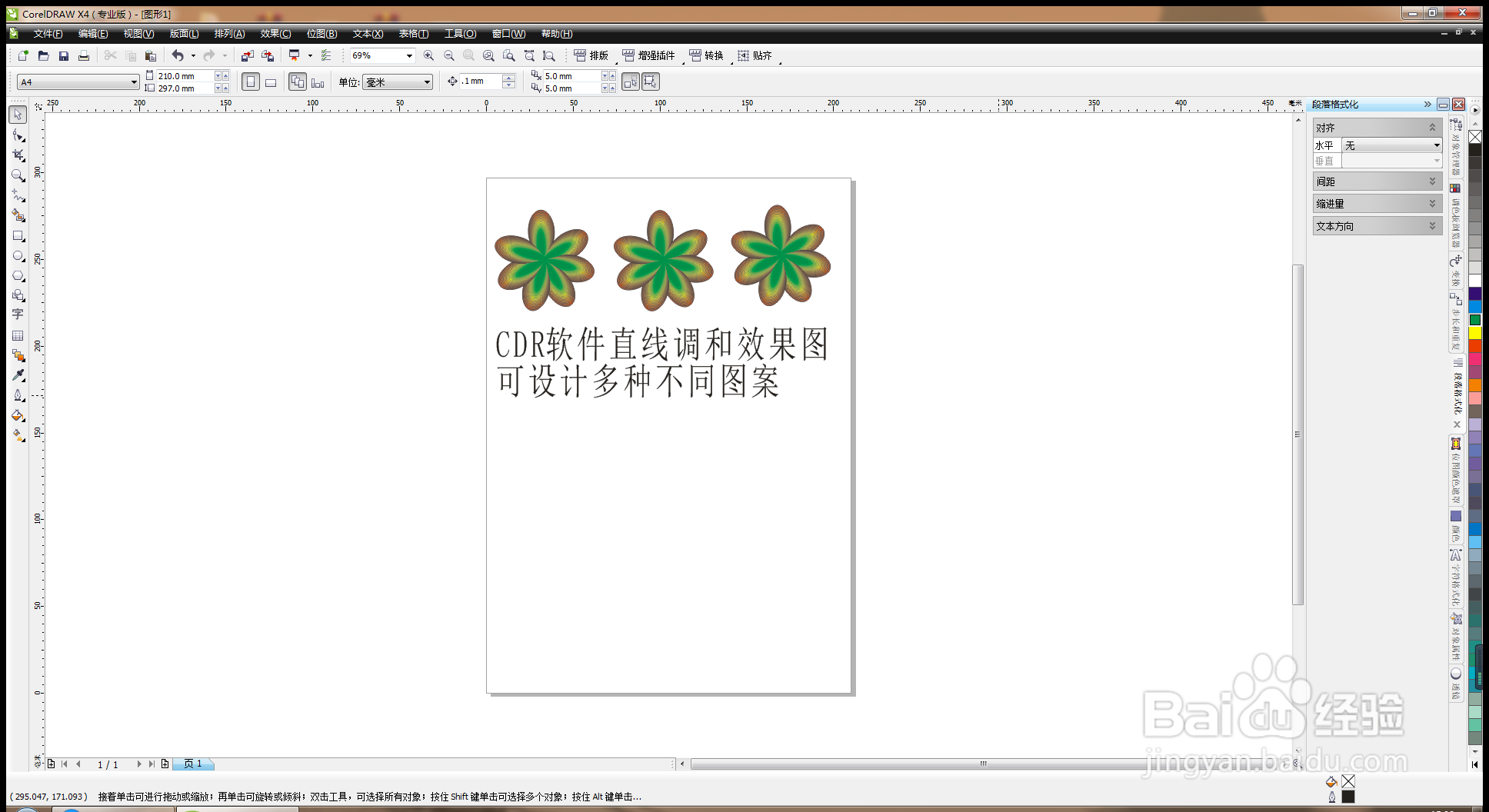1489x812 pixels.
Task: Pick the no-color X swatch
Action: coord(1475,137)
